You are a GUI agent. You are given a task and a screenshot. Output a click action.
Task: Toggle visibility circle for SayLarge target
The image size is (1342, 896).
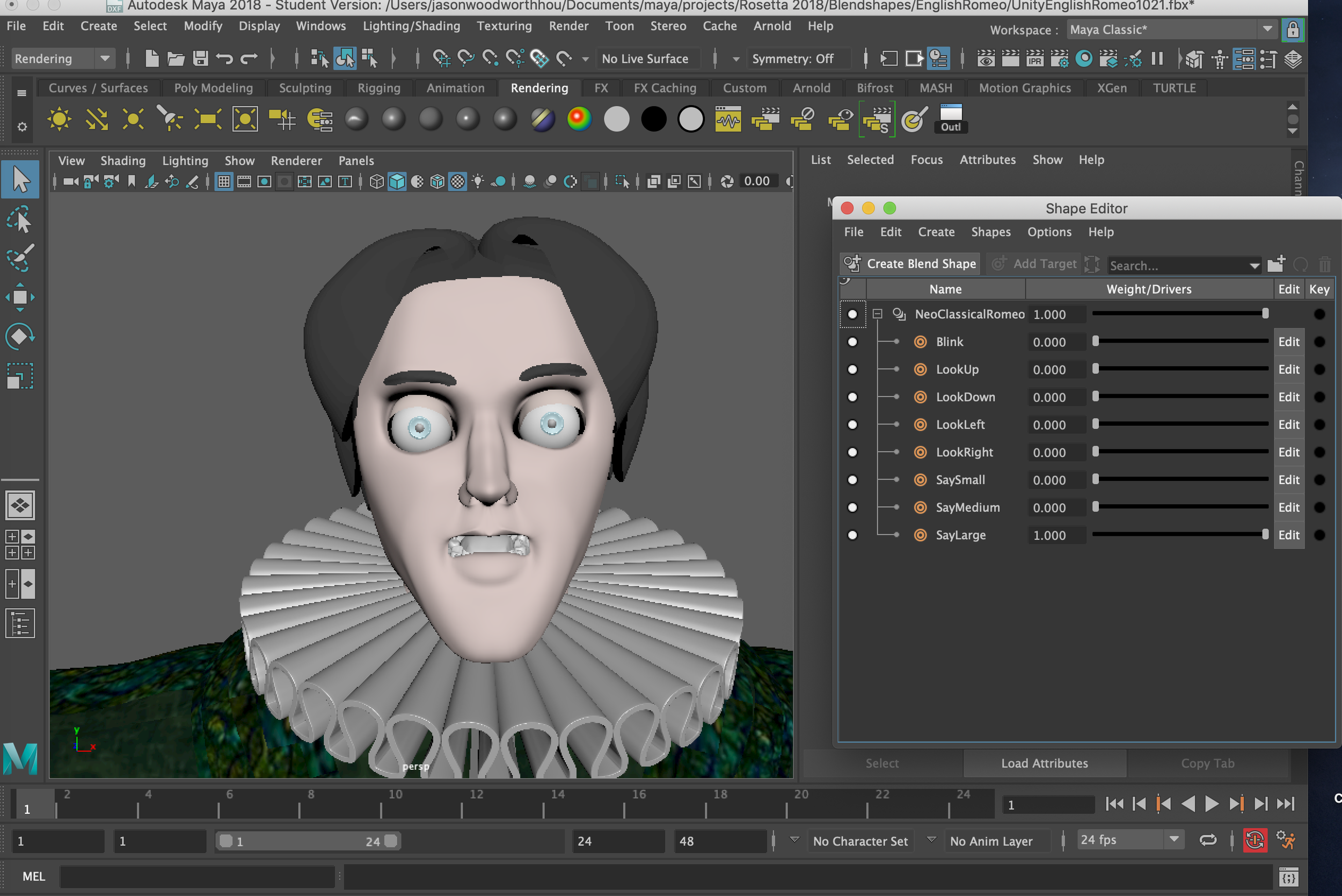point(852,535)
